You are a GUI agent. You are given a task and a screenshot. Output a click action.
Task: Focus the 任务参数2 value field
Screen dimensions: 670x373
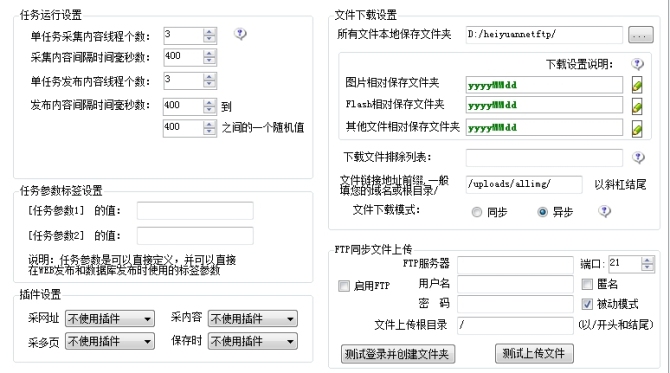tap(195, 236)
